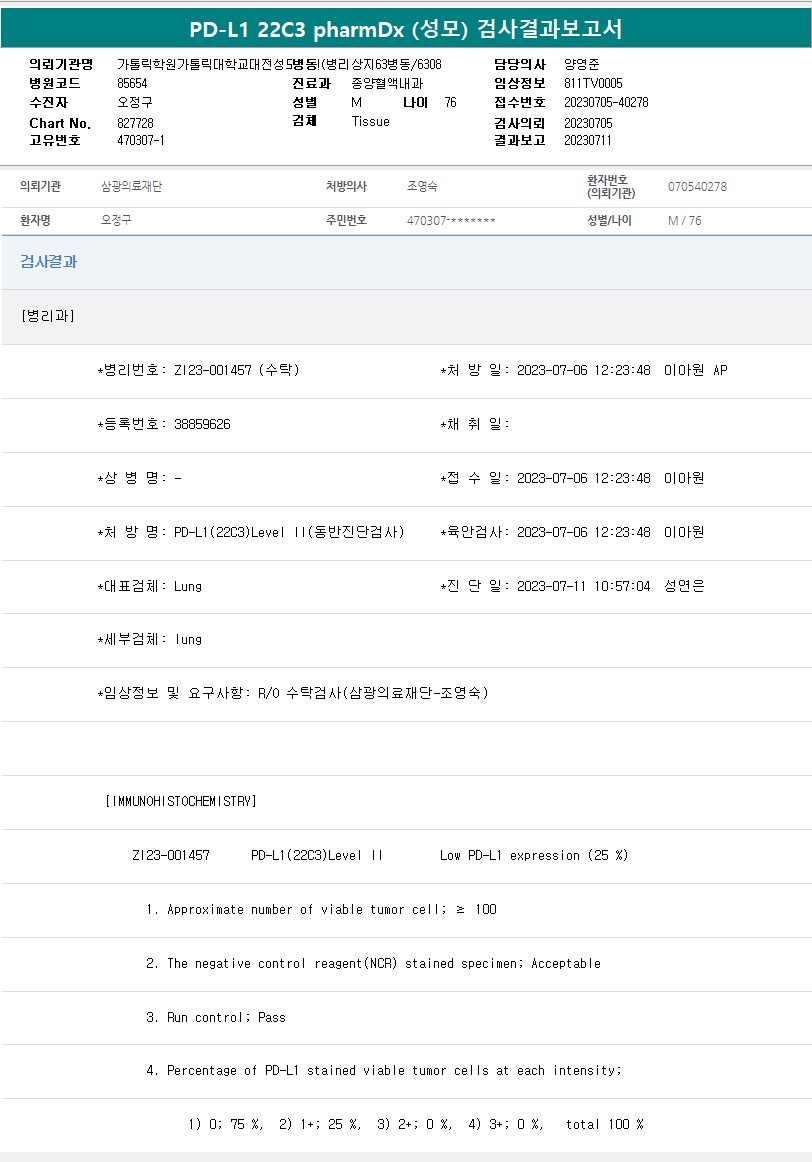
Task: Select representative specimen Lung
Action: click(x=187, y=586)
